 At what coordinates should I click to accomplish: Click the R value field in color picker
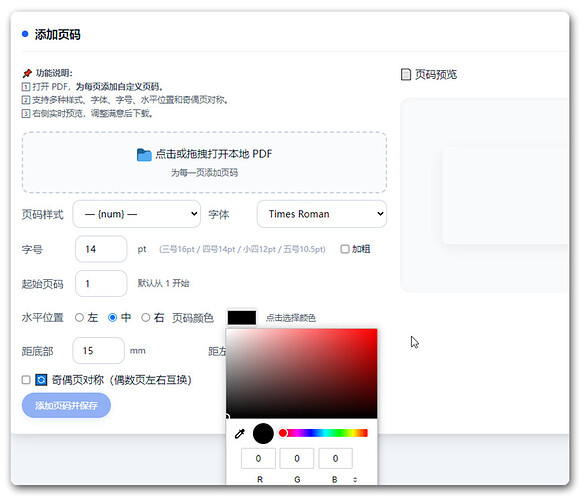258,458
